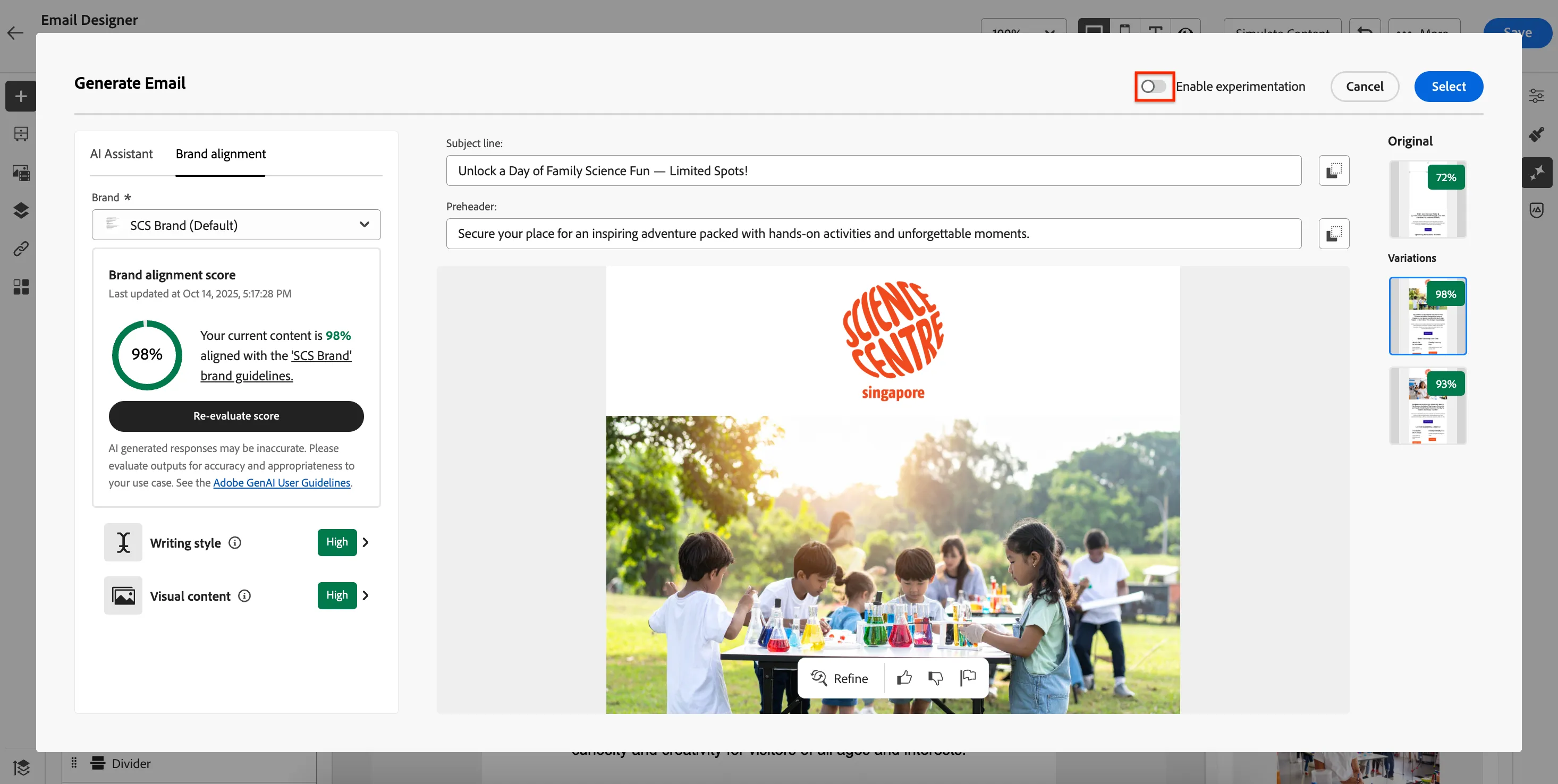Open the SCS Brand (Default) dropdown
Image resolution: width=1558 pixels, height=784 pixels.
(236, 225)
